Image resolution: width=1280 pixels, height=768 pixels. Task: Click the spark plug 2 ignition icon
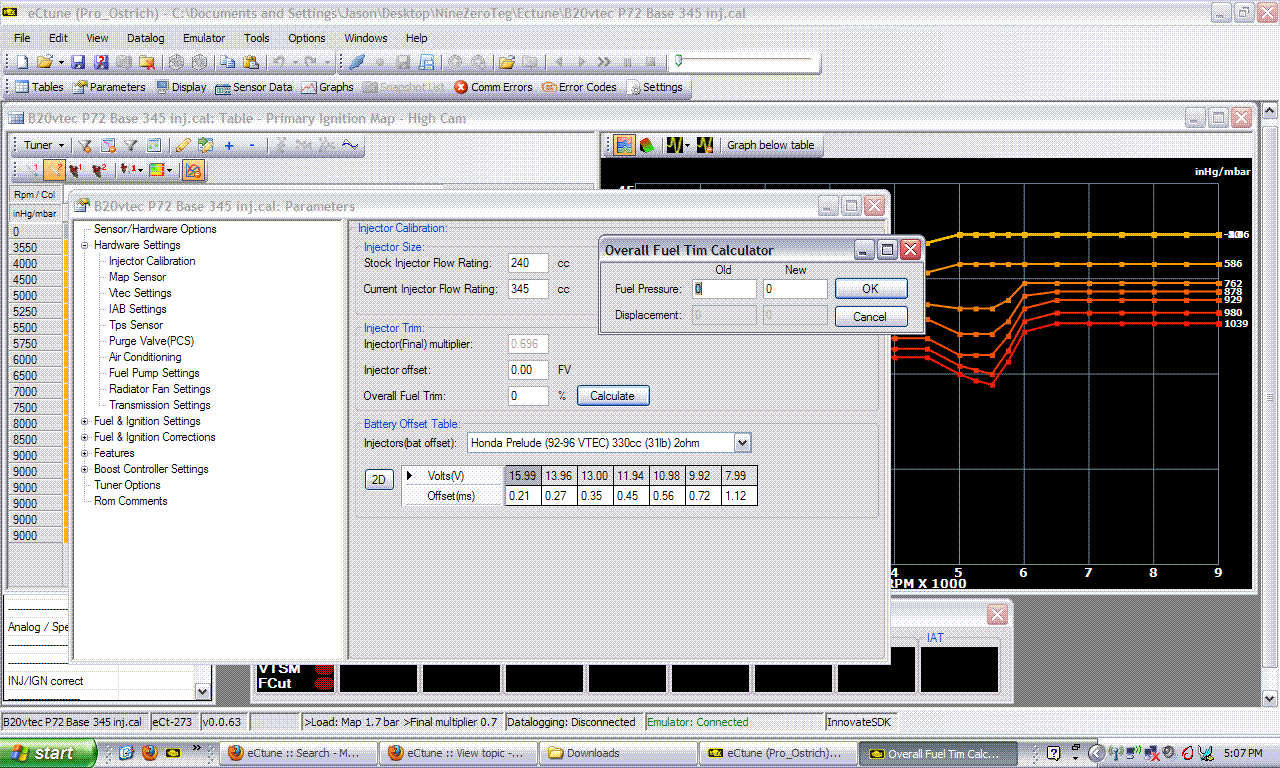[x=99, y=170]
